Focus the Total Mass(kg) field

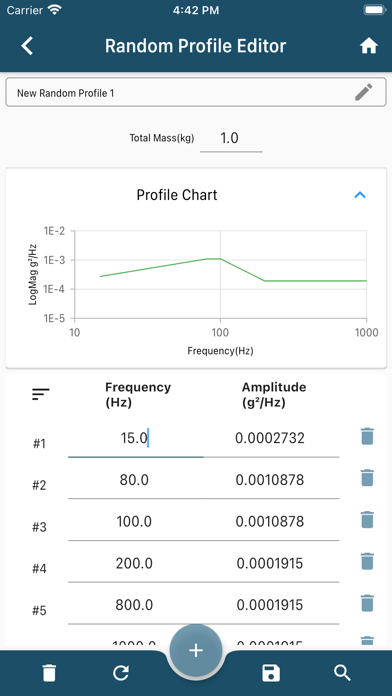[231, 138]
